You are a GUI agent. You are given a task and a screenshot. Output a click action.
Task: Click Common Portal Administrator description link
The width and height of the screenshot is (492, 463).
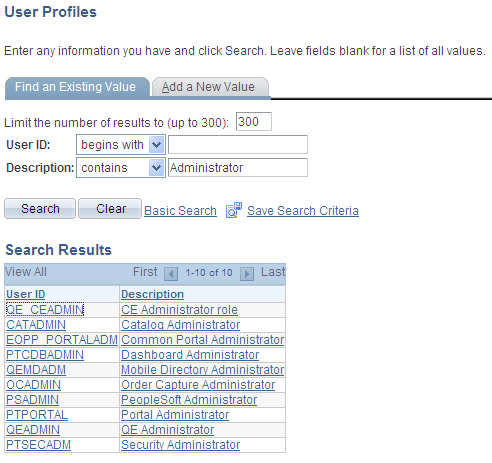tap(203, 340)
